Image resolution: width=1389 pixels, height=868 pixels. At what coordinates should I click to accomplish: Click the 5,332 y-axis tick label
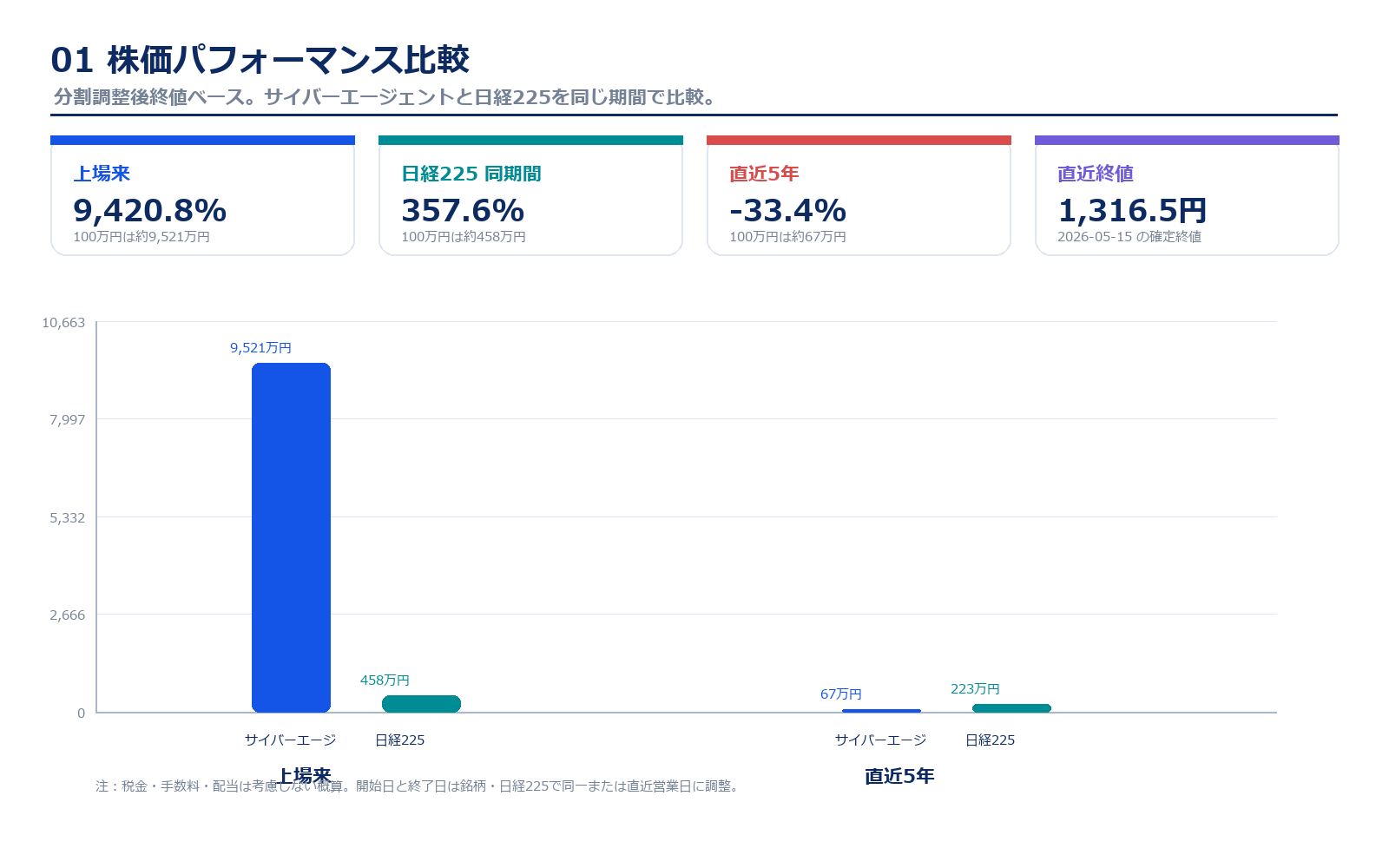68,518
